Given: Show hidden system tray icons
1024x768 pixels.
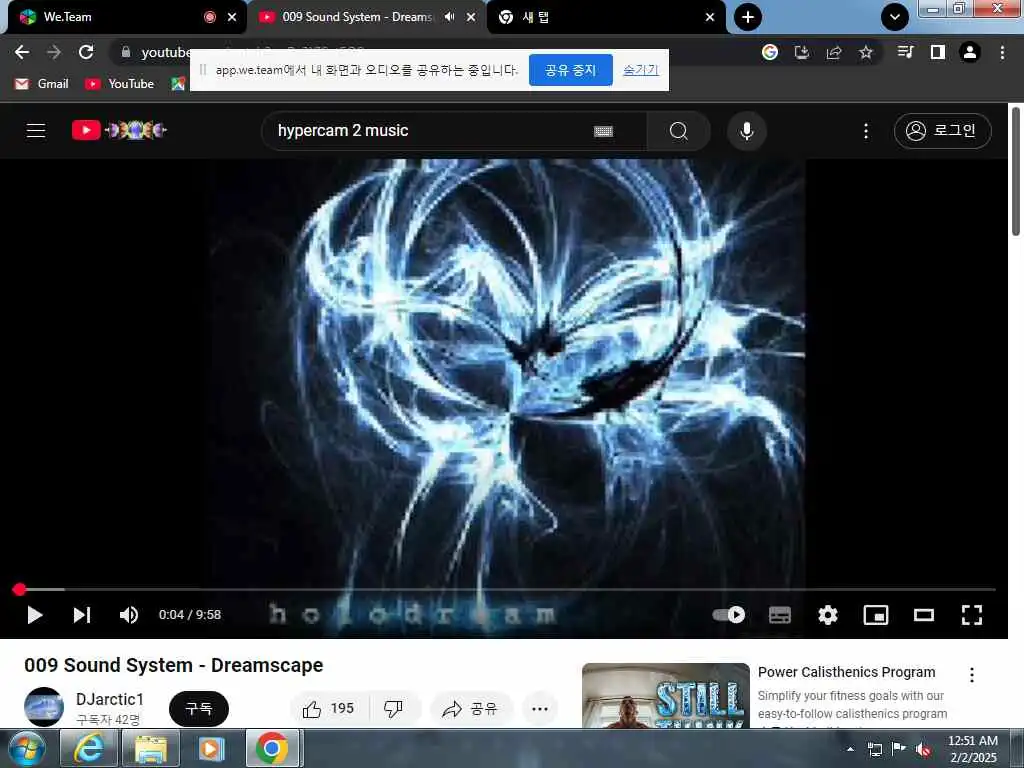Looking at the screenshot, I should pos(850,749).
